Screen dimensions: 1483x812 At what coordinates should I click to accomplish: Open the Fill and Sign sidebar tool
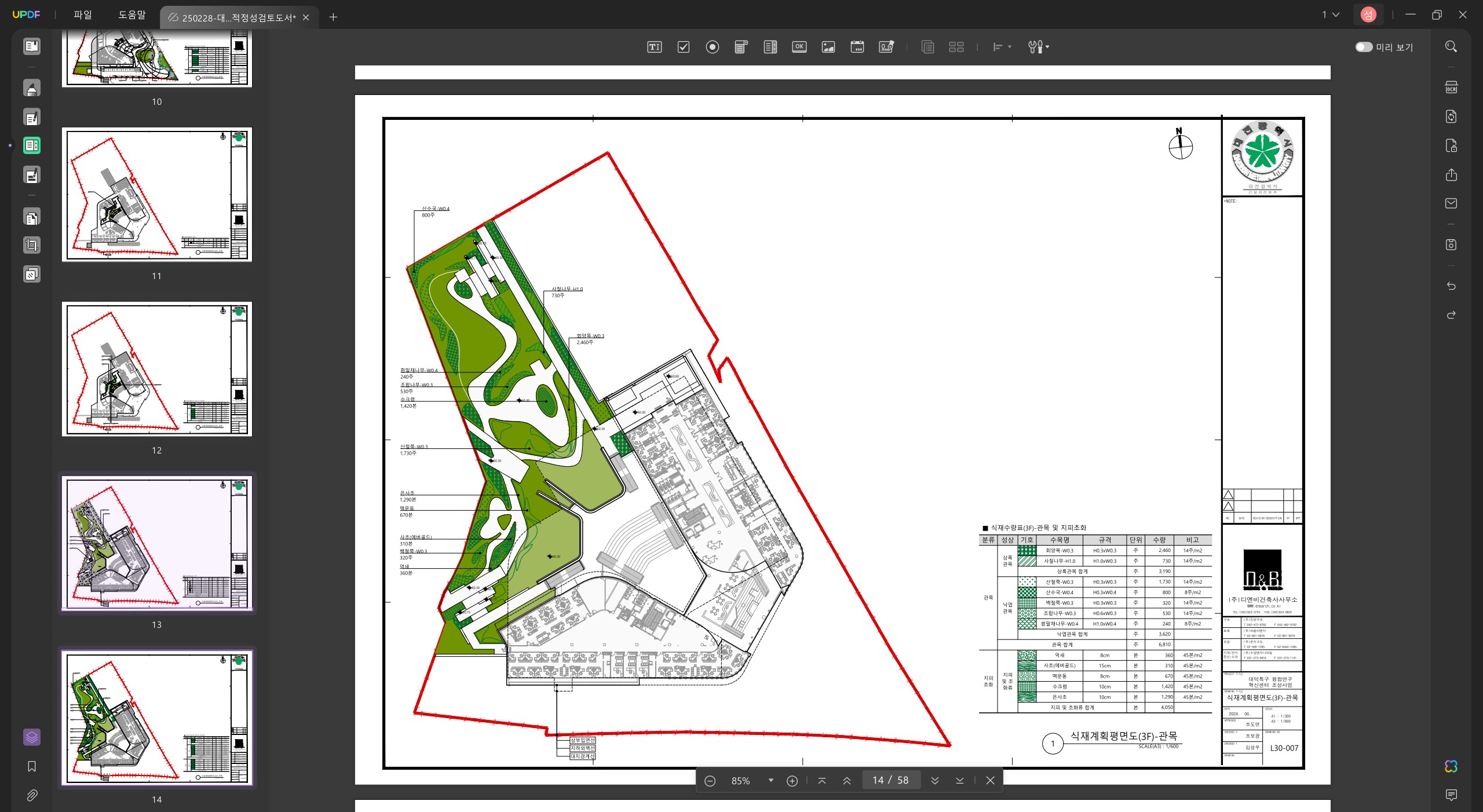click(x=32, y=175)
